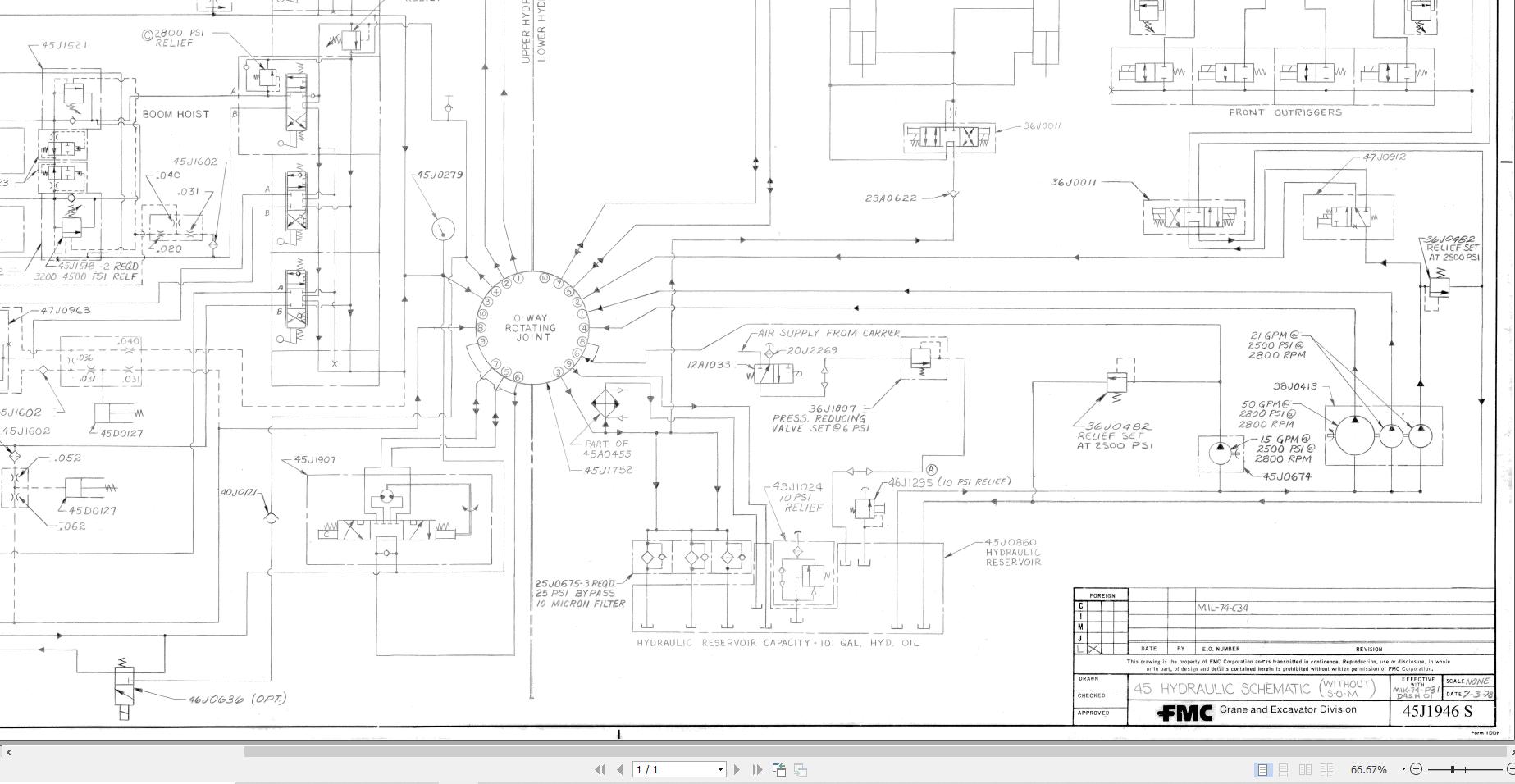The height and width of the screenshot is (784, 1515).
Task: Click the horizontal scrollbar left arrow
Action: click(10, 753)
